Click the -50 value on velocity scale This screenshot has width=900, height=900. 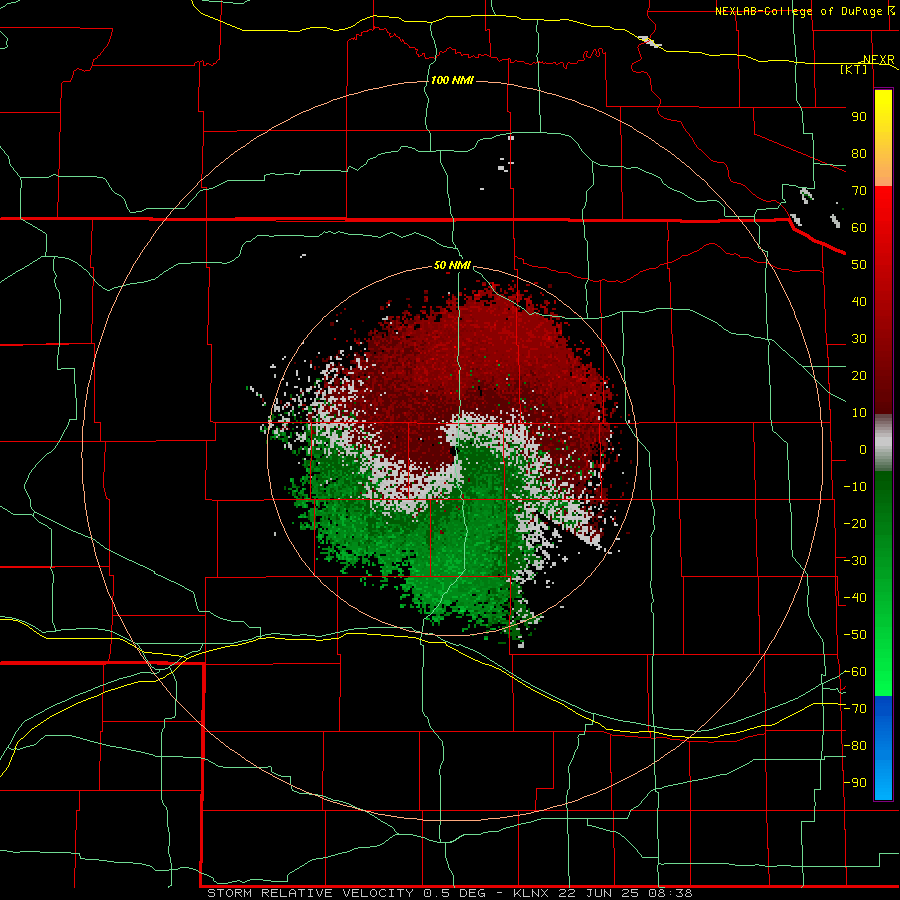point(855,635)
